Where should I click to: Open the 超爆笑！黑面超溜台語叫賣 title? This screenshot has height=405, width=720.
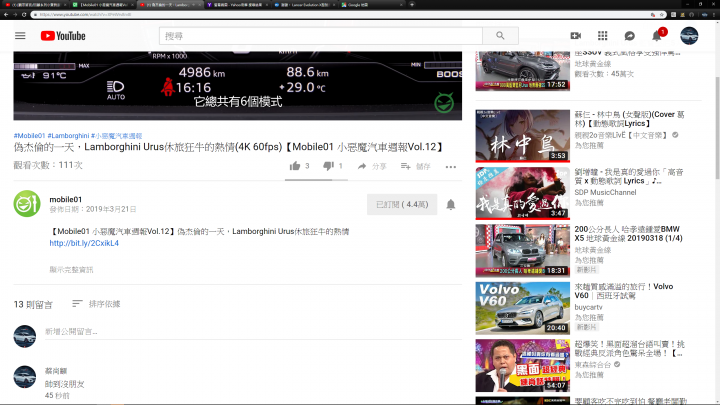point(630,349)
